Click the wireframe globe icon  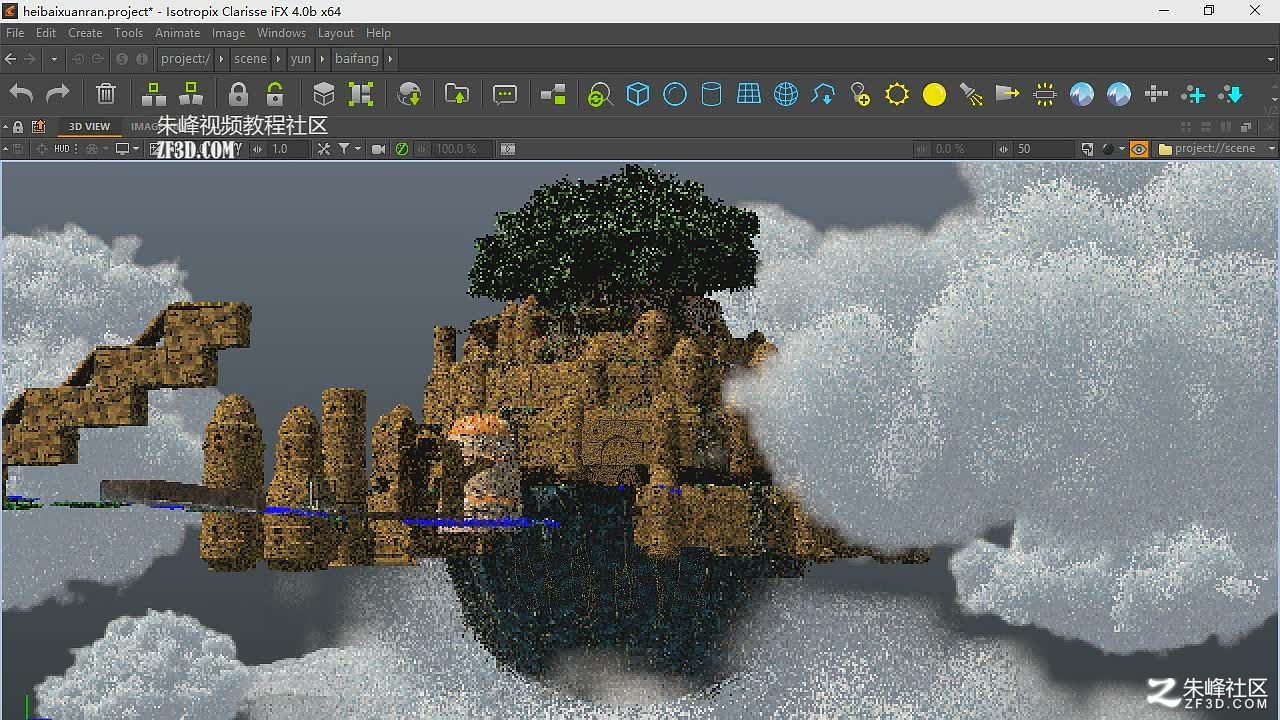(786, 94)
